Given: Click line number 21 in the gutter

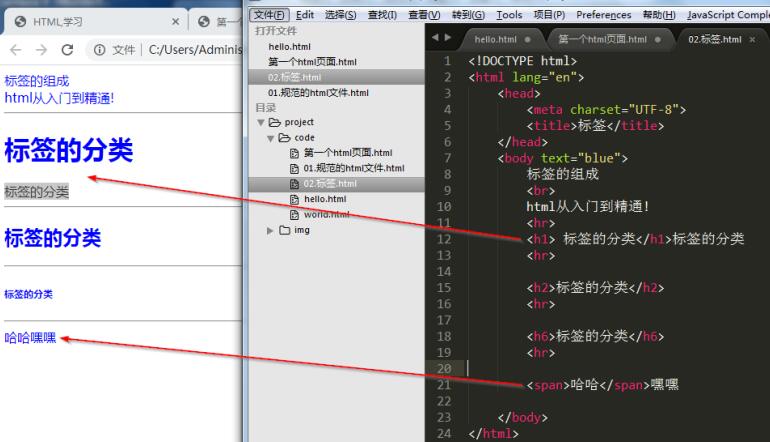Looking at the screenshot, I should [x=444, y=385].
